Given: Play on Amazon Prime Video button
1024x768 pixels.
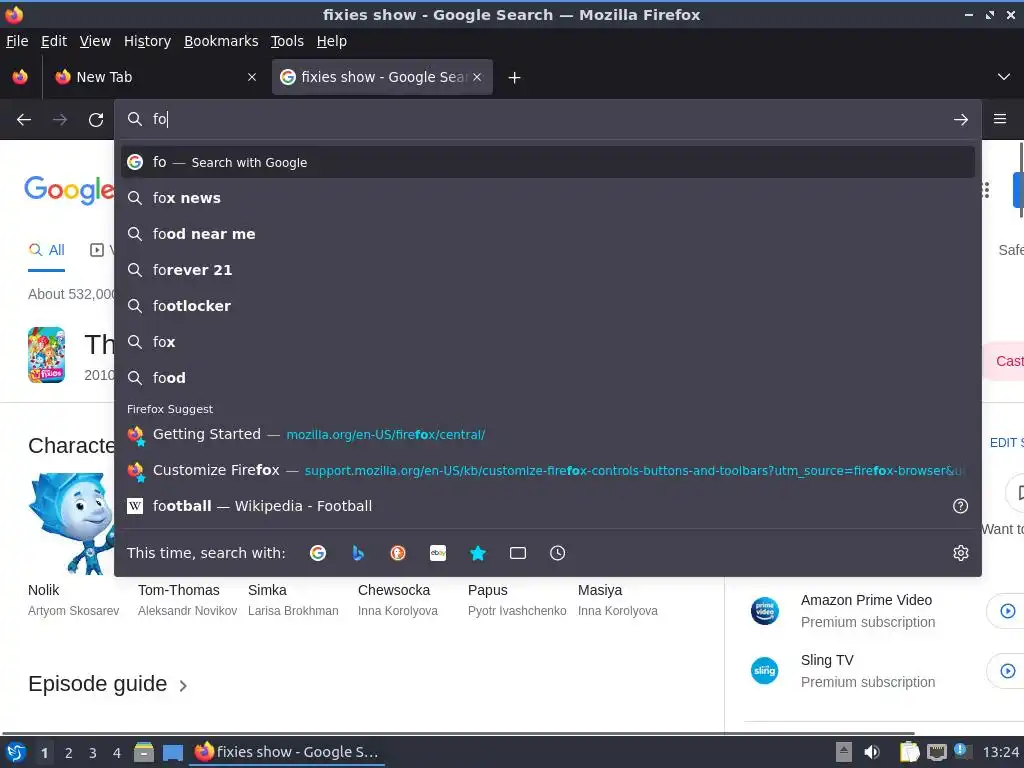Looking at the screenshot, I should (x=1007, y=611).
